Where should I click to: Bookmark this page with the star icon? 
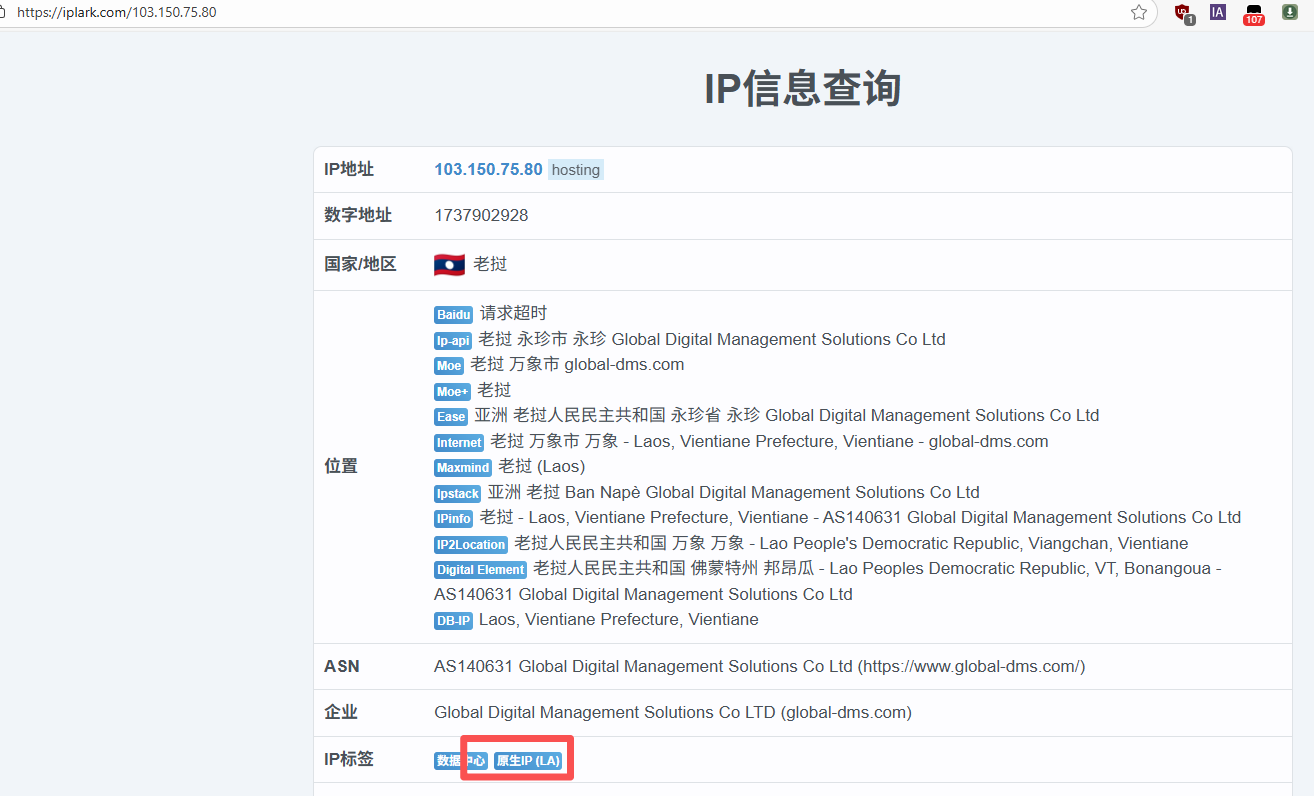(1138, 13)
